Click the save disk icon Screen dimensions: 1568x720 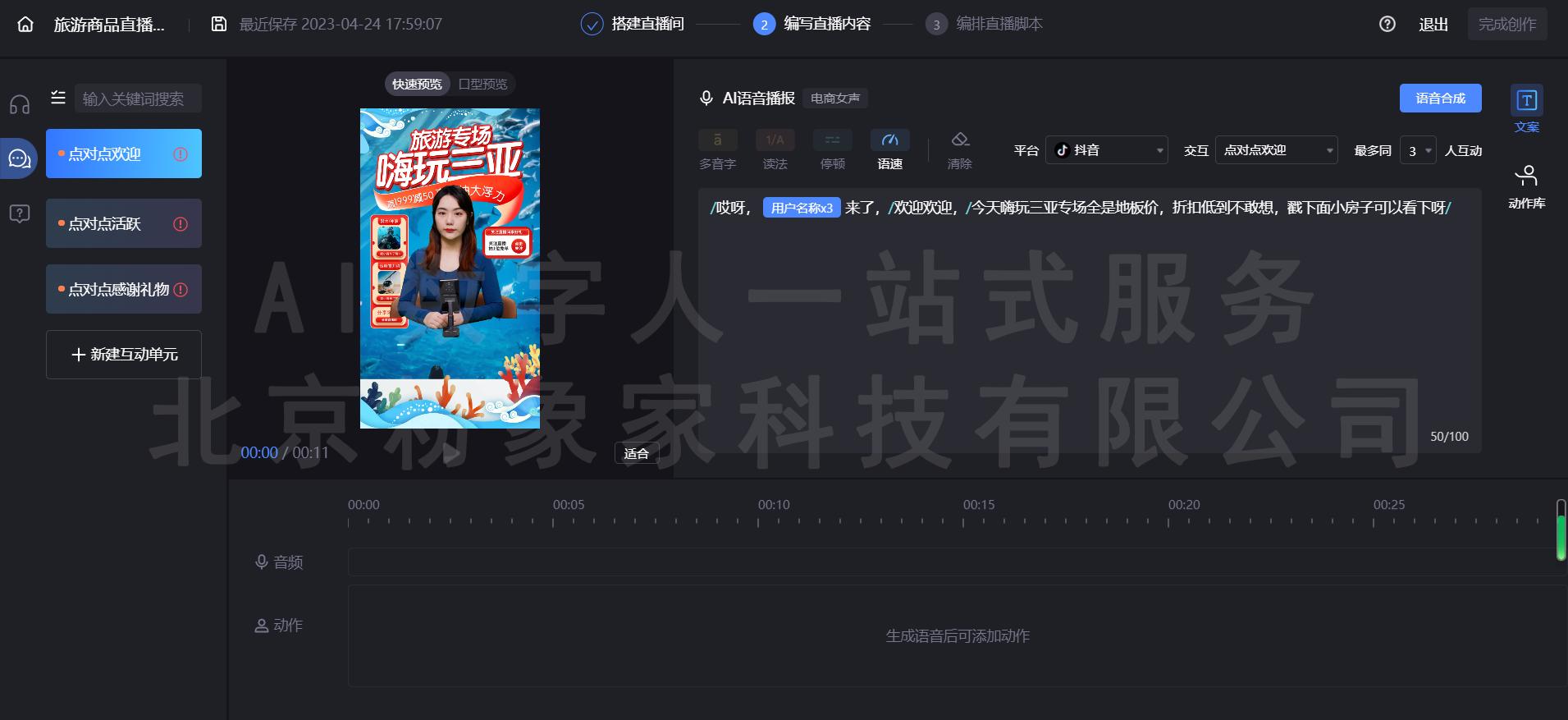(219, 24)
